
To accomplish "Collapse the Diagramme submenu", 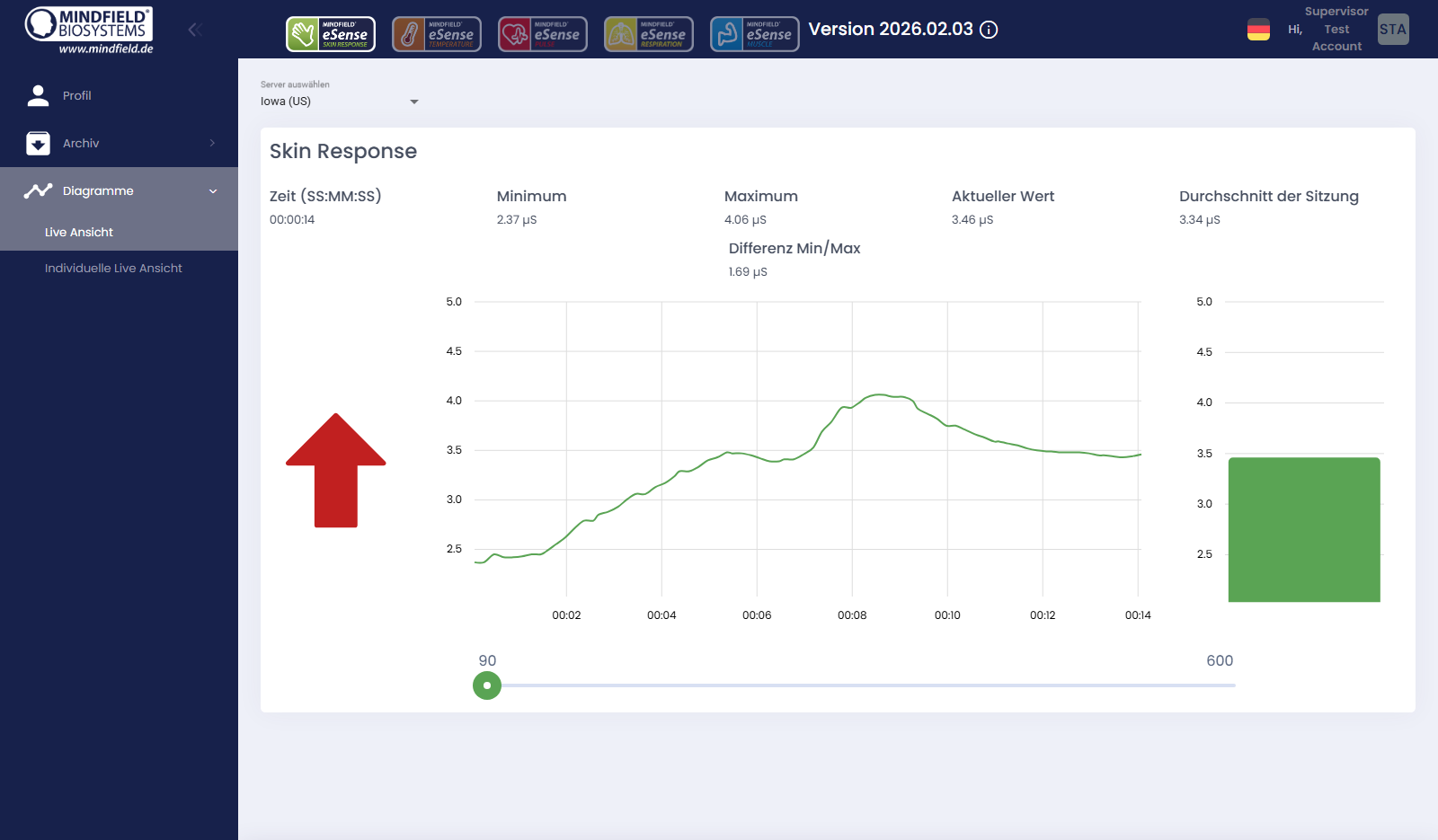I will pos(213,190).
